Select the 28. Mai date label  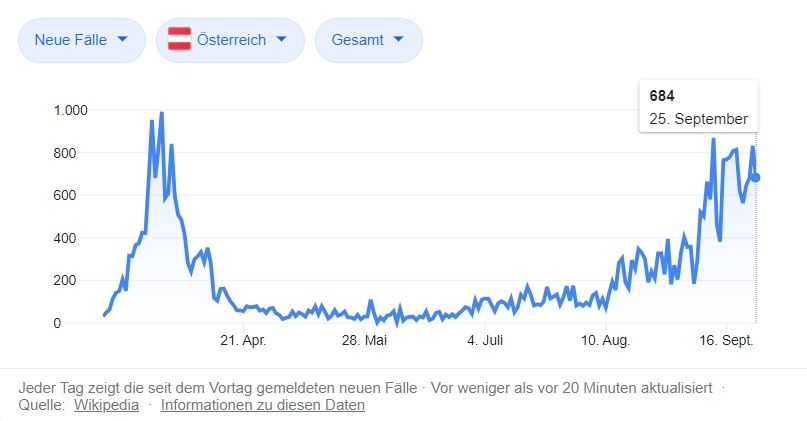coord(363,341)
